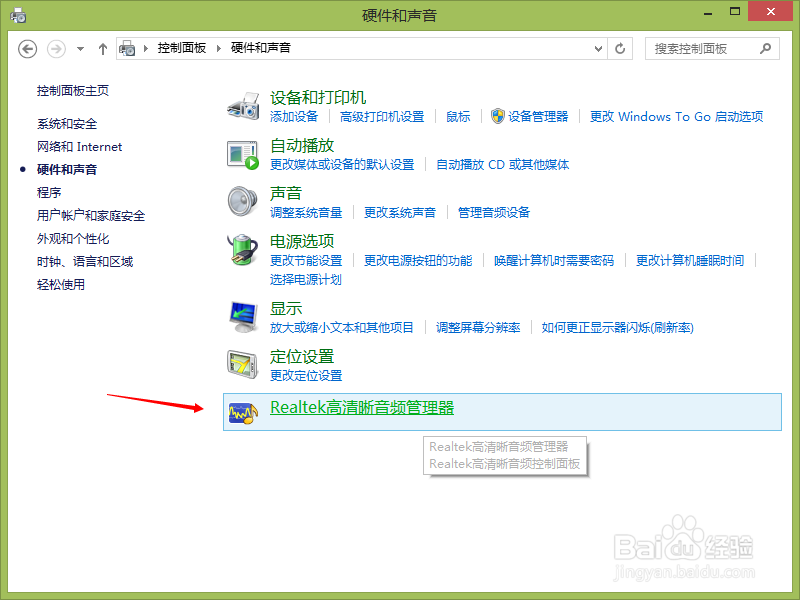Click the search magnifier icon

(x=765, y=48)
